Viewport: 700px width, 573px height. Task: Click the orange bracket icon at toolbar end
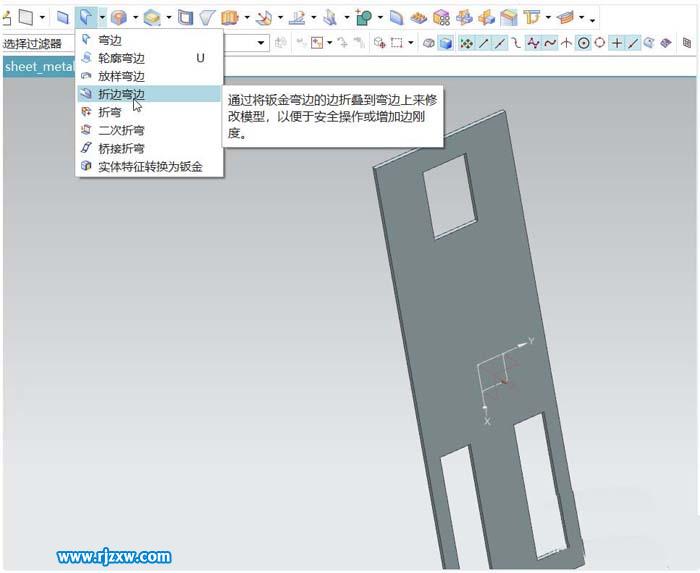coord(565,18)
